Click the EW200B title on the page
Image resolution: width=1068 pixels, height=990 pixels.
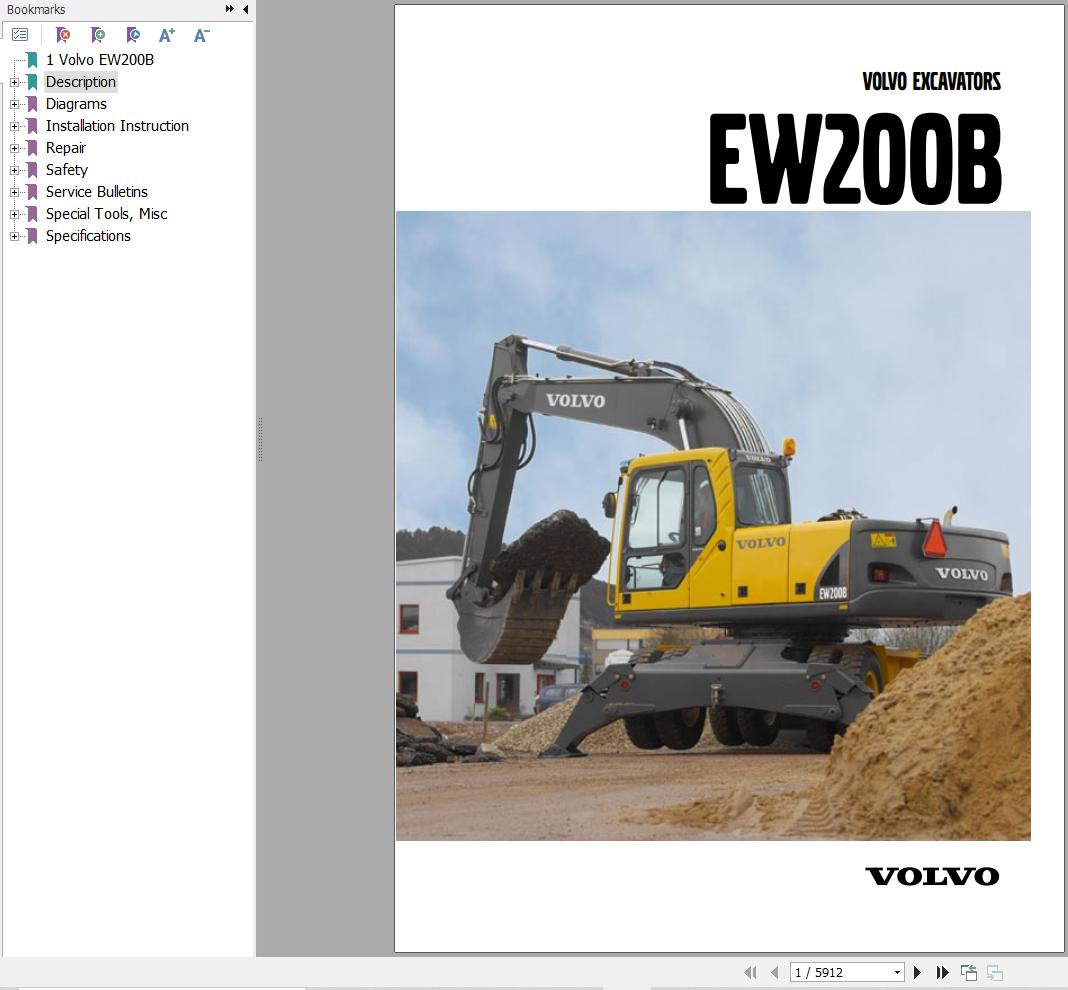[x=855, y=158]
